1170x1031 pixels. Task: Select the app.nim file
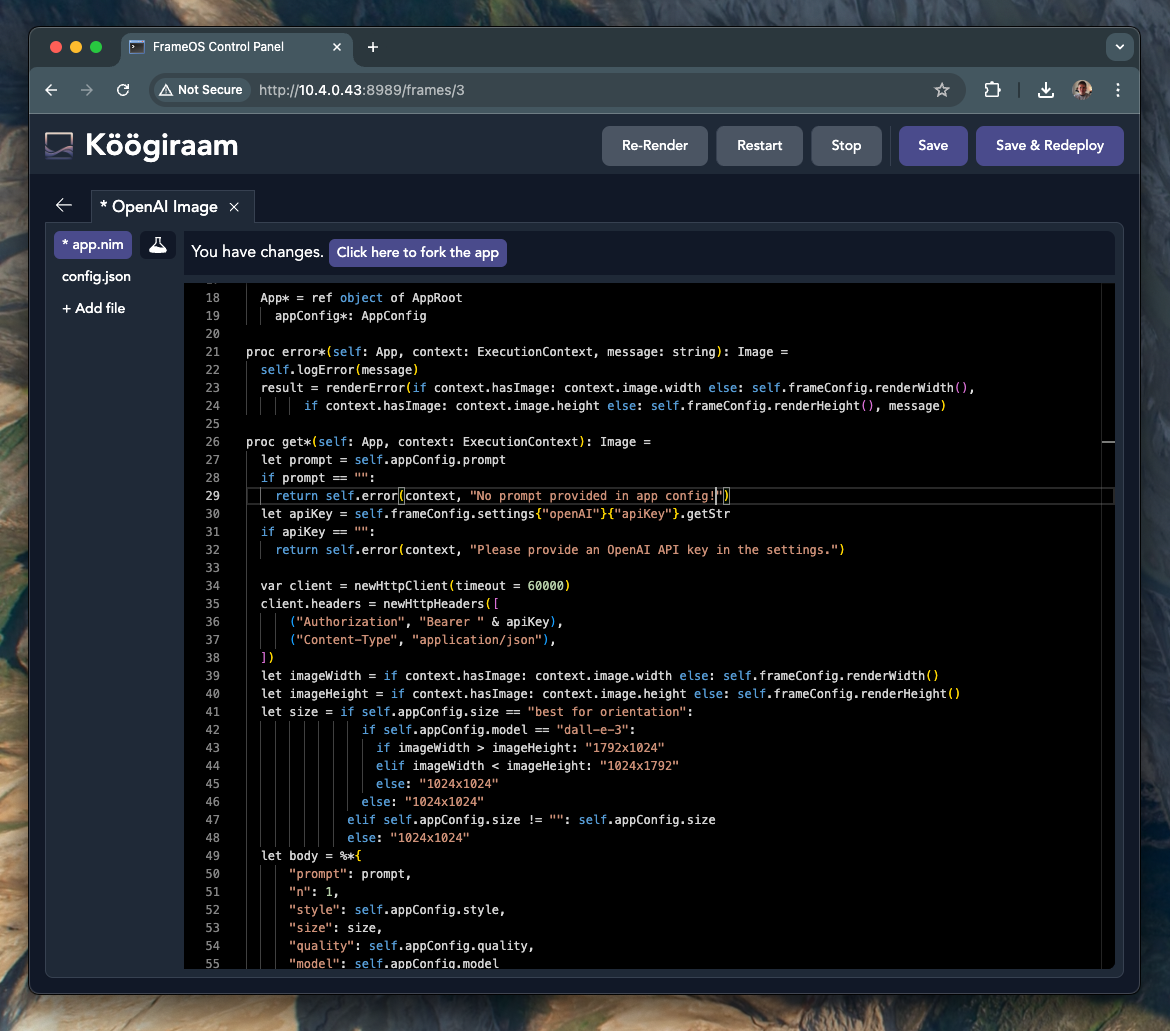tap(93, 245)
